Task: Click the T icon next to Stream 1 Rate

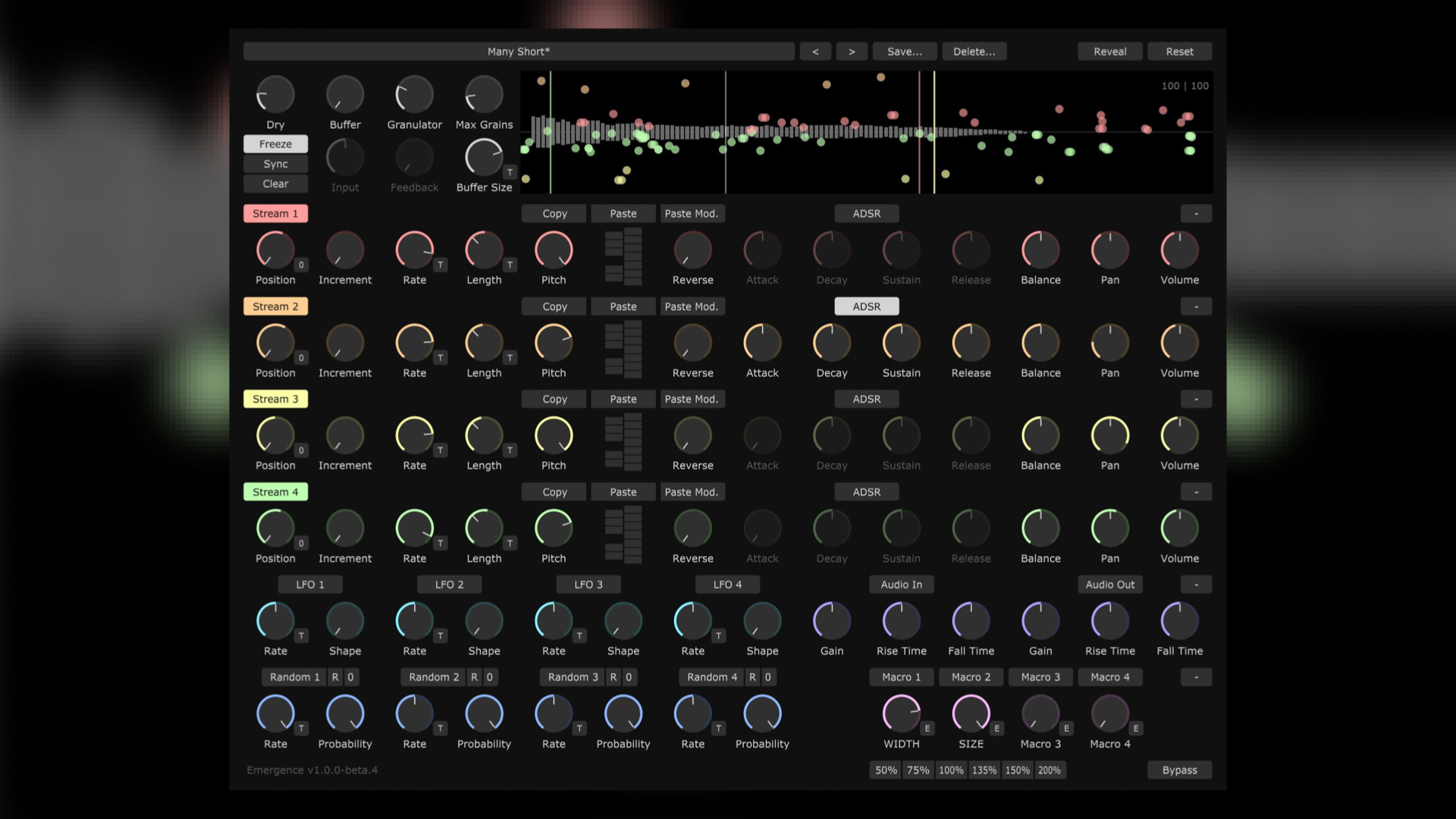Action: (x=440, y=265)
